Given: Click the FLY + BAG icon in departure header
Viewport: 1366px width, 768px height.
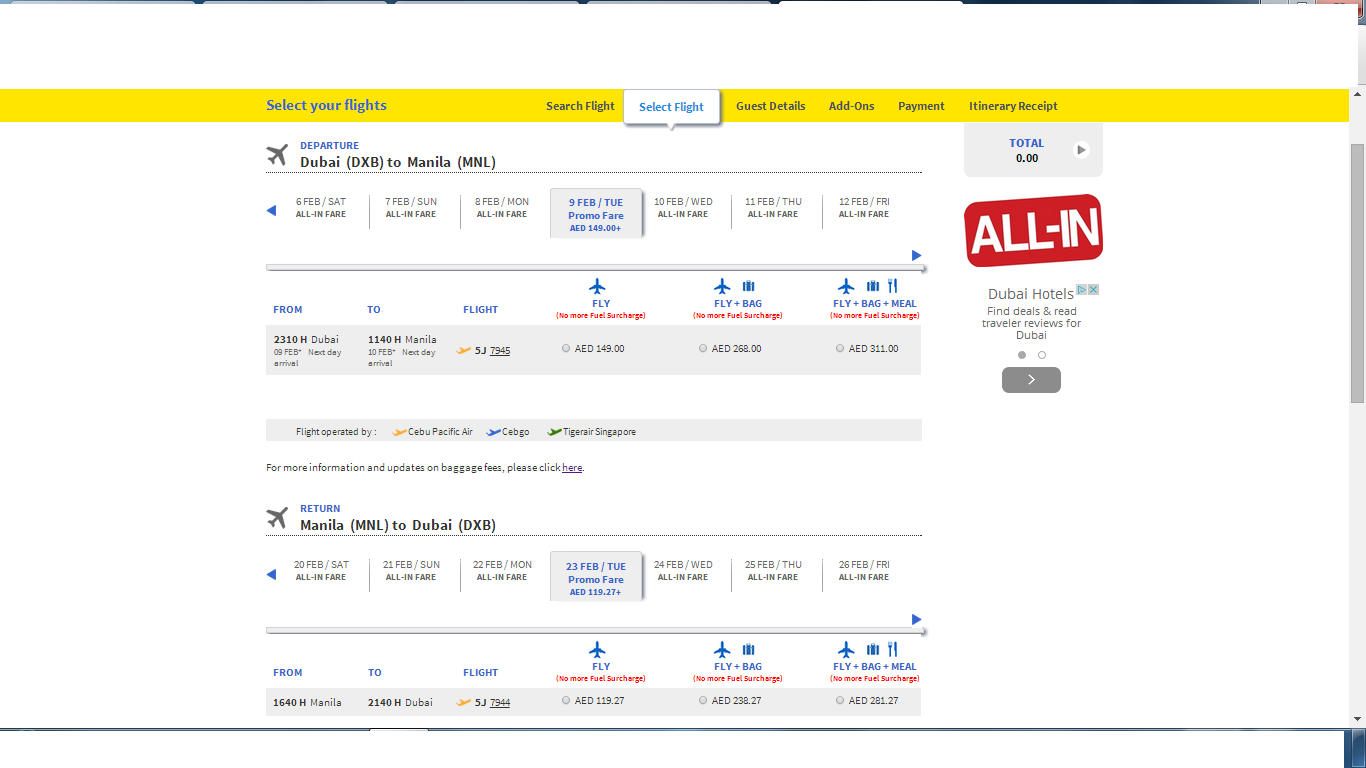Looking at the screenshot, I should coord(734,286).
